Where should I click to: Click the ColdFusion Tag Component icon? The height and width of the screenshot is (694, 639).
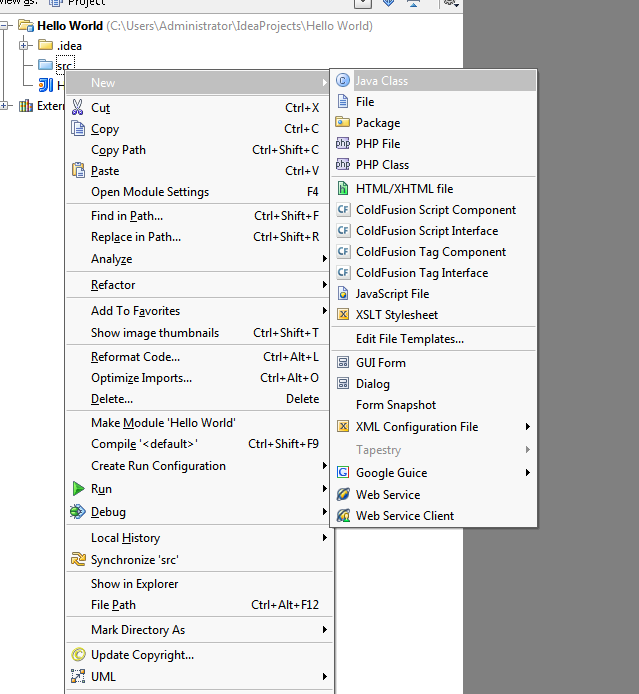click(343, 251)
